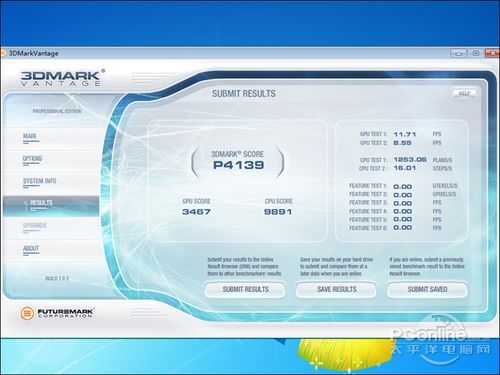Select the RESULTS sidebar item

click(51, 206)
